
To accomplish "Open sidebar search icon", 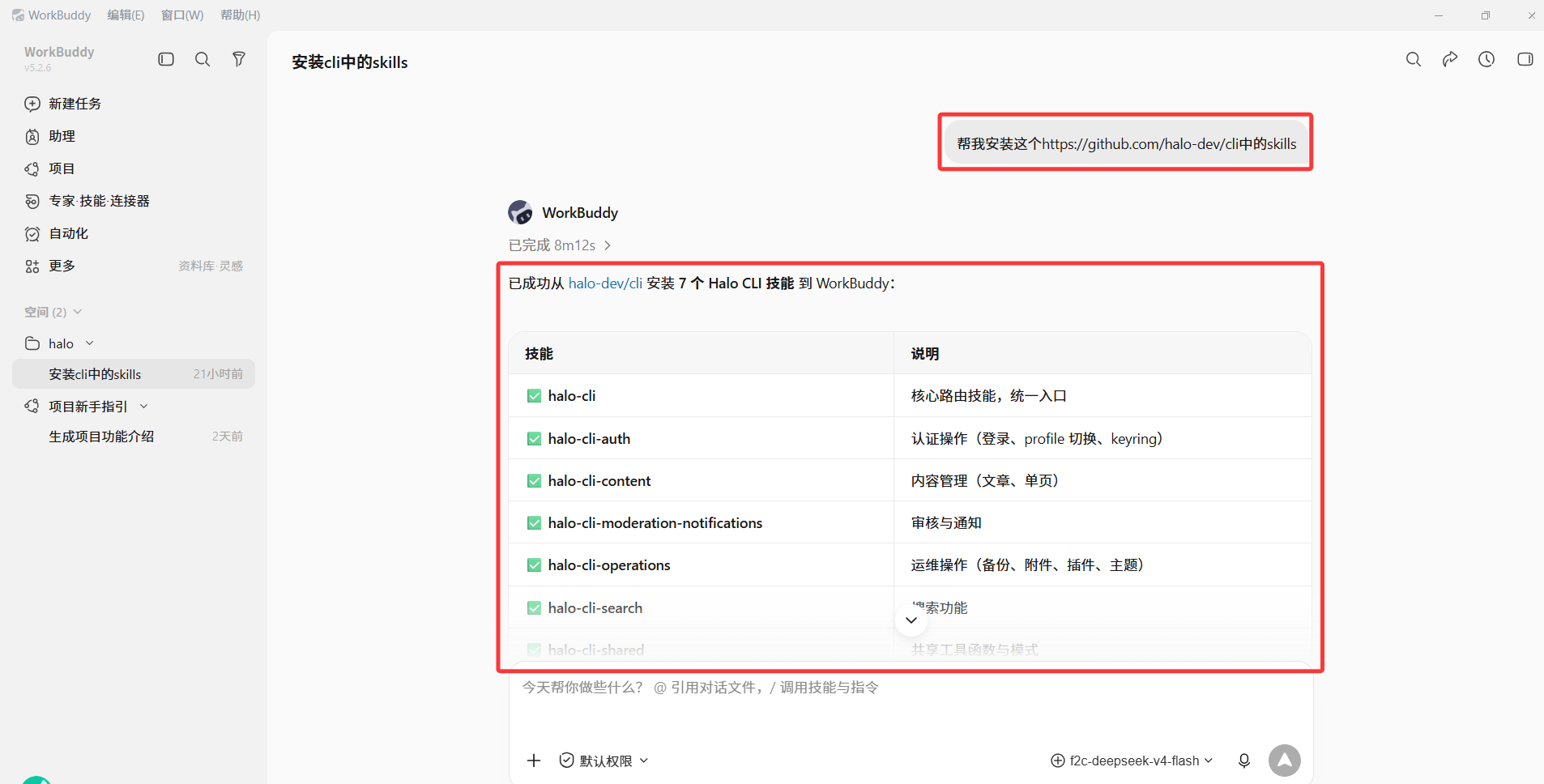I will (x=203, y=59).
